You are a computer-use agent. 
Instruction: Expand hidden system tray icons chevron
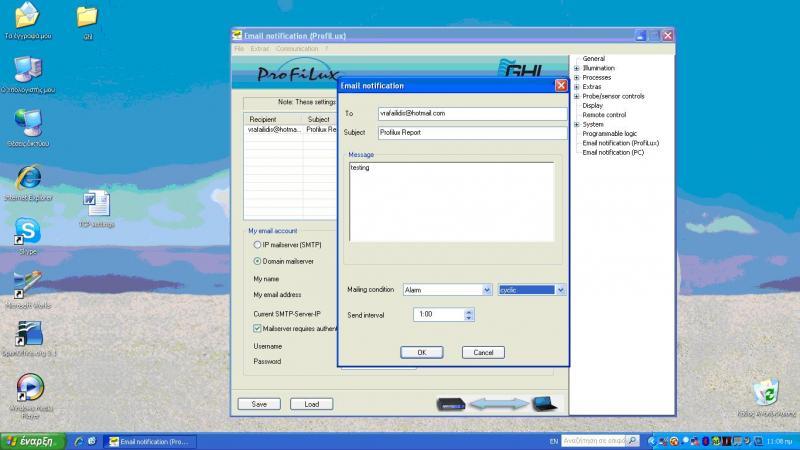click(x=651, y=441)
